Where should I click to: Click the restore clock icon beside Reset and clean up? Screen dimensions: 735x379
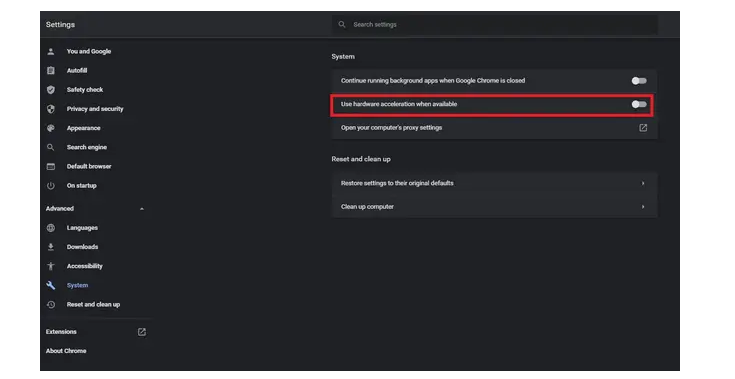click(x=51, y=305)
